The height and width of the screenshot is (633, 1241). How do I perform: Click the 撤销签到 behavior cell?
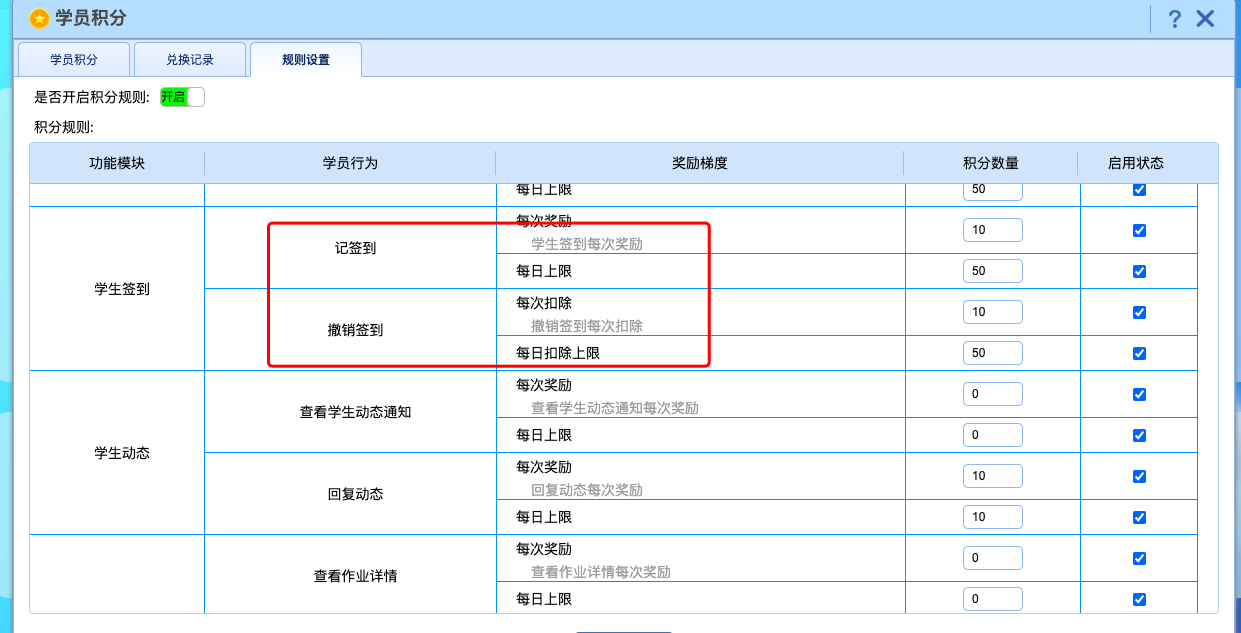click(x=350, y=330)
